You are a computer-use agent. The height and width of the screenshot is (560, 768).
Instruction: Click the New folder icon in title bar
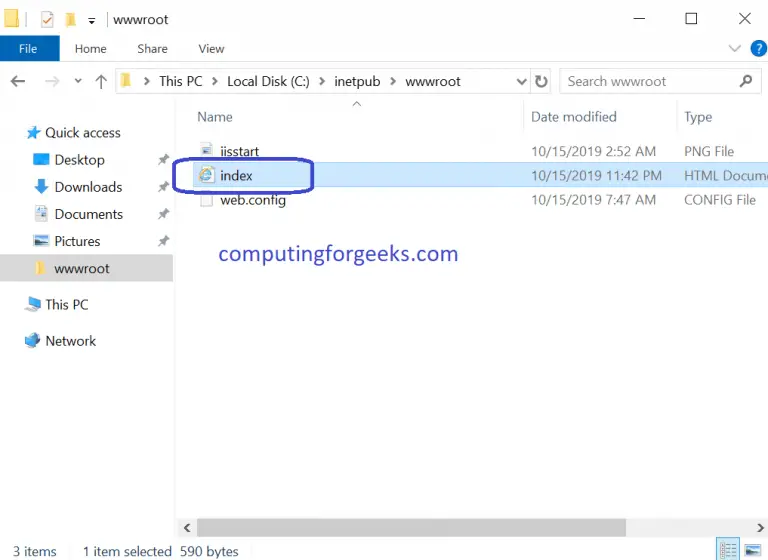tap(70, 19)
